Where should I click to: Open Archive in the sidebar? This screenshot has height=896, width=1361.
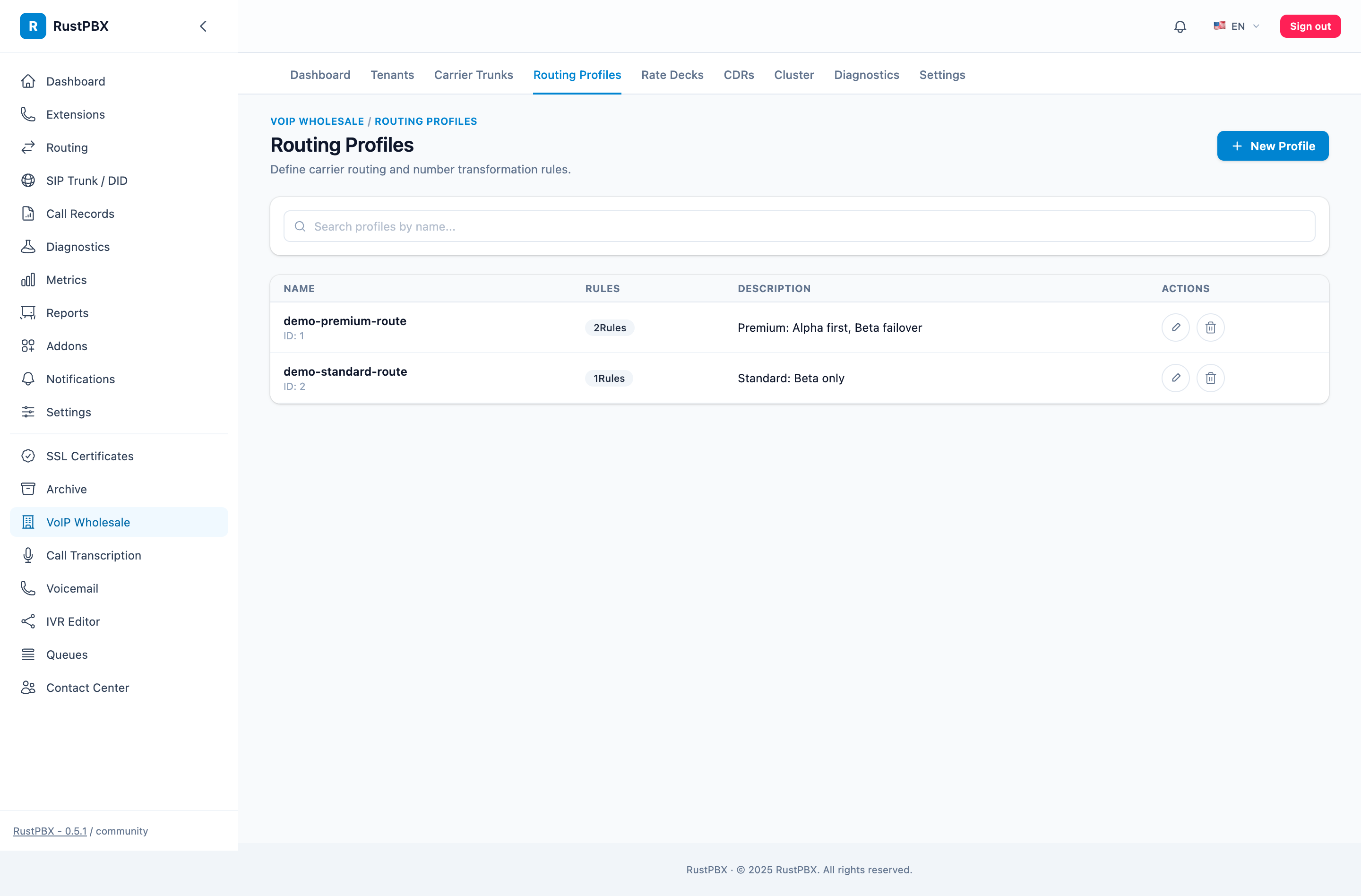tap(119, 490)
